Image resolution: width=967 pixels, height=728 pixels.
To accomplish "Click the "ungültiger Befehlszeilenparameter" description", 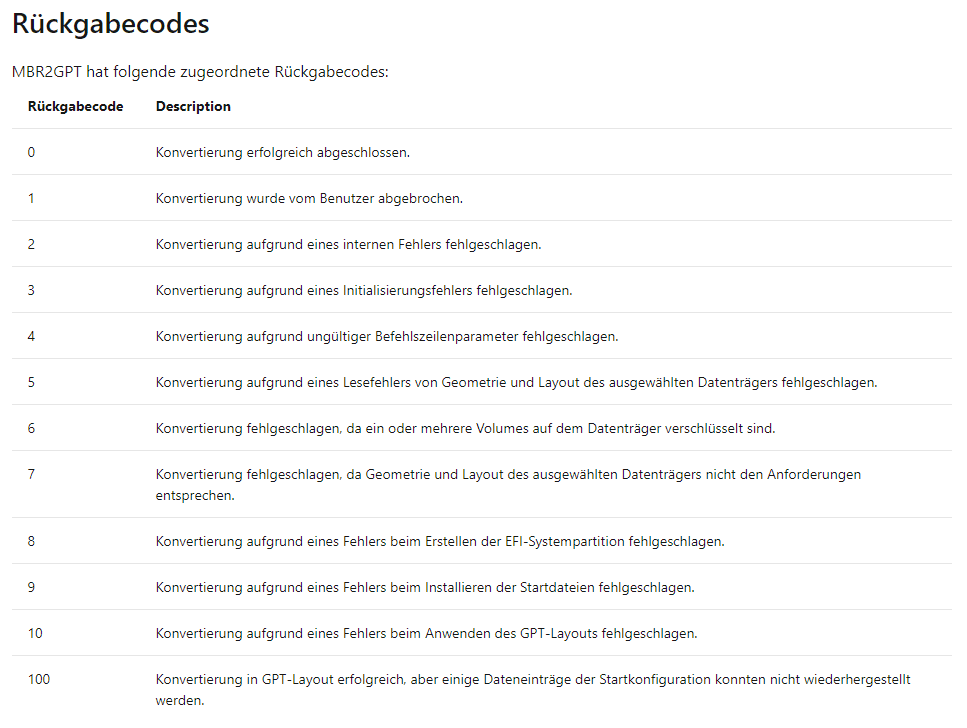I will [387, 336].
